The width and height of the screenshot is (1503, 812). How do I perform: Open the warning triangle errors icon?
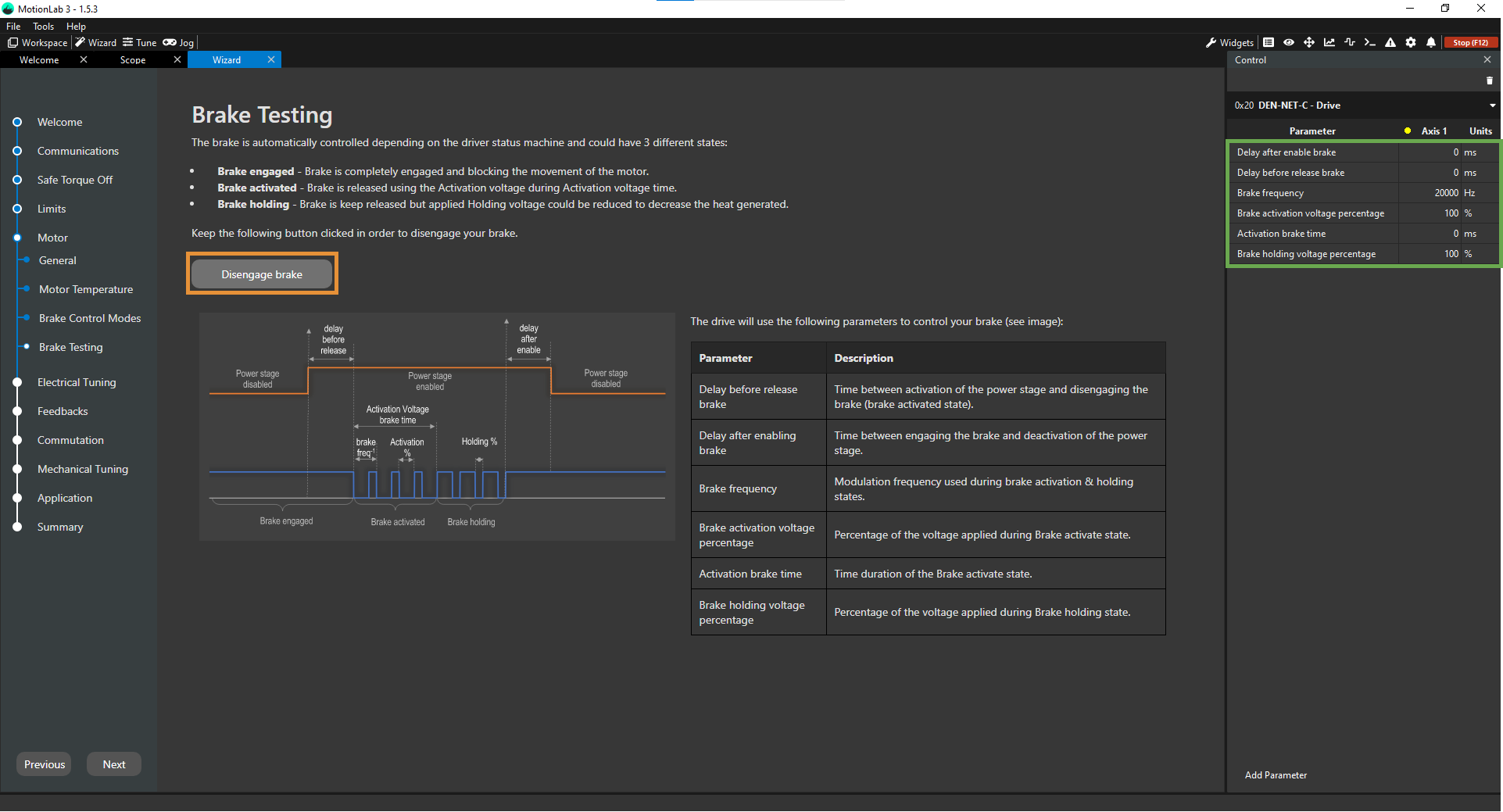point(1390,43)
